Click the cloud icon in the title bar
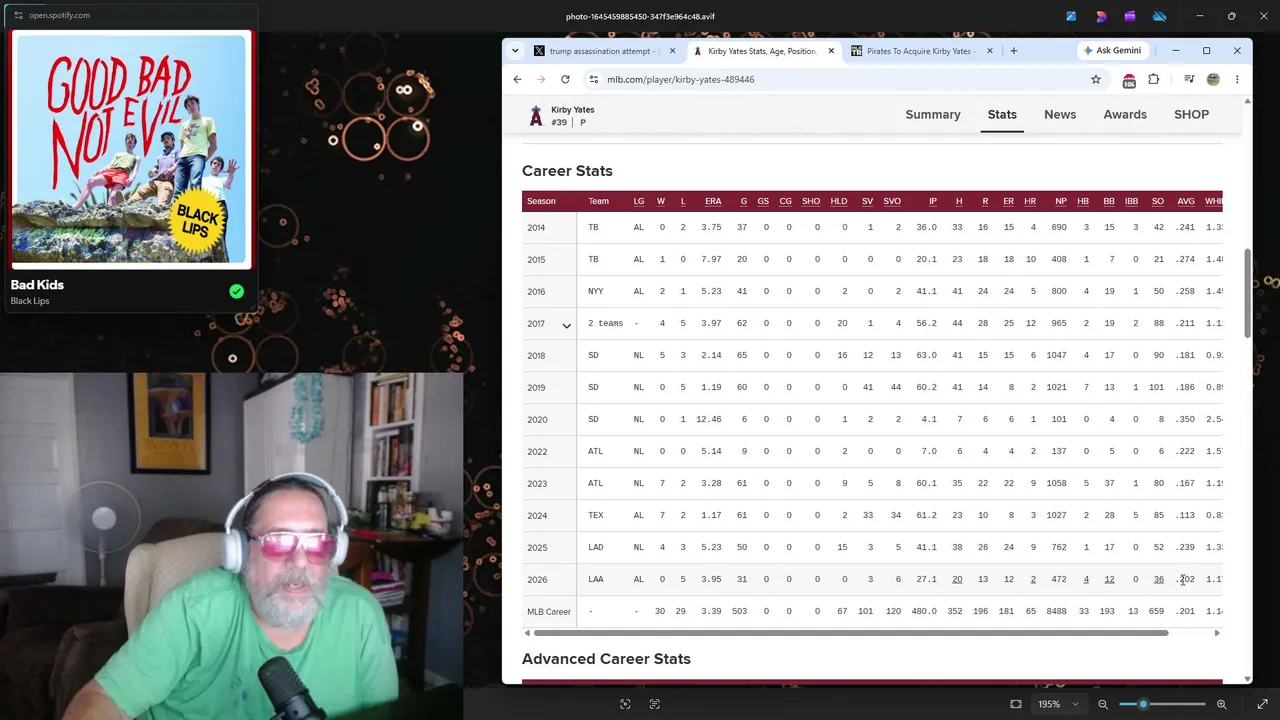The height and width of the screenshot is (720, 1280). [x=1160, y=16]
